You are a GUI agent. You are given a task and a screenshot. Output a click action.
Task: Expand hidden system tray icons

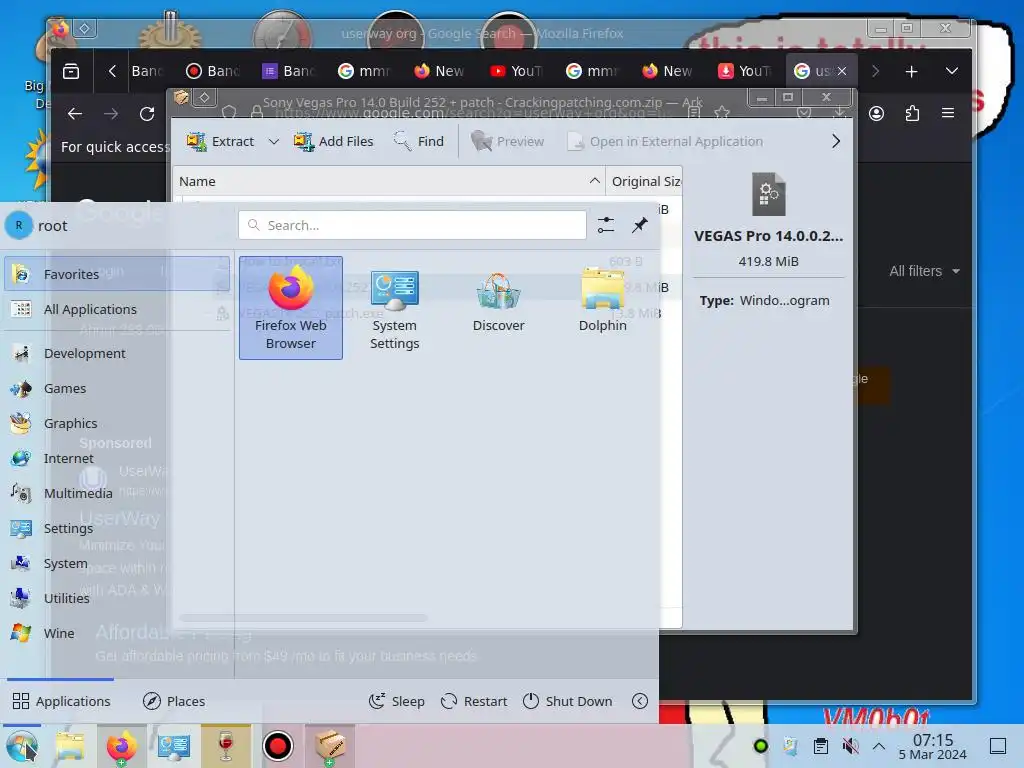coord(879,746)
